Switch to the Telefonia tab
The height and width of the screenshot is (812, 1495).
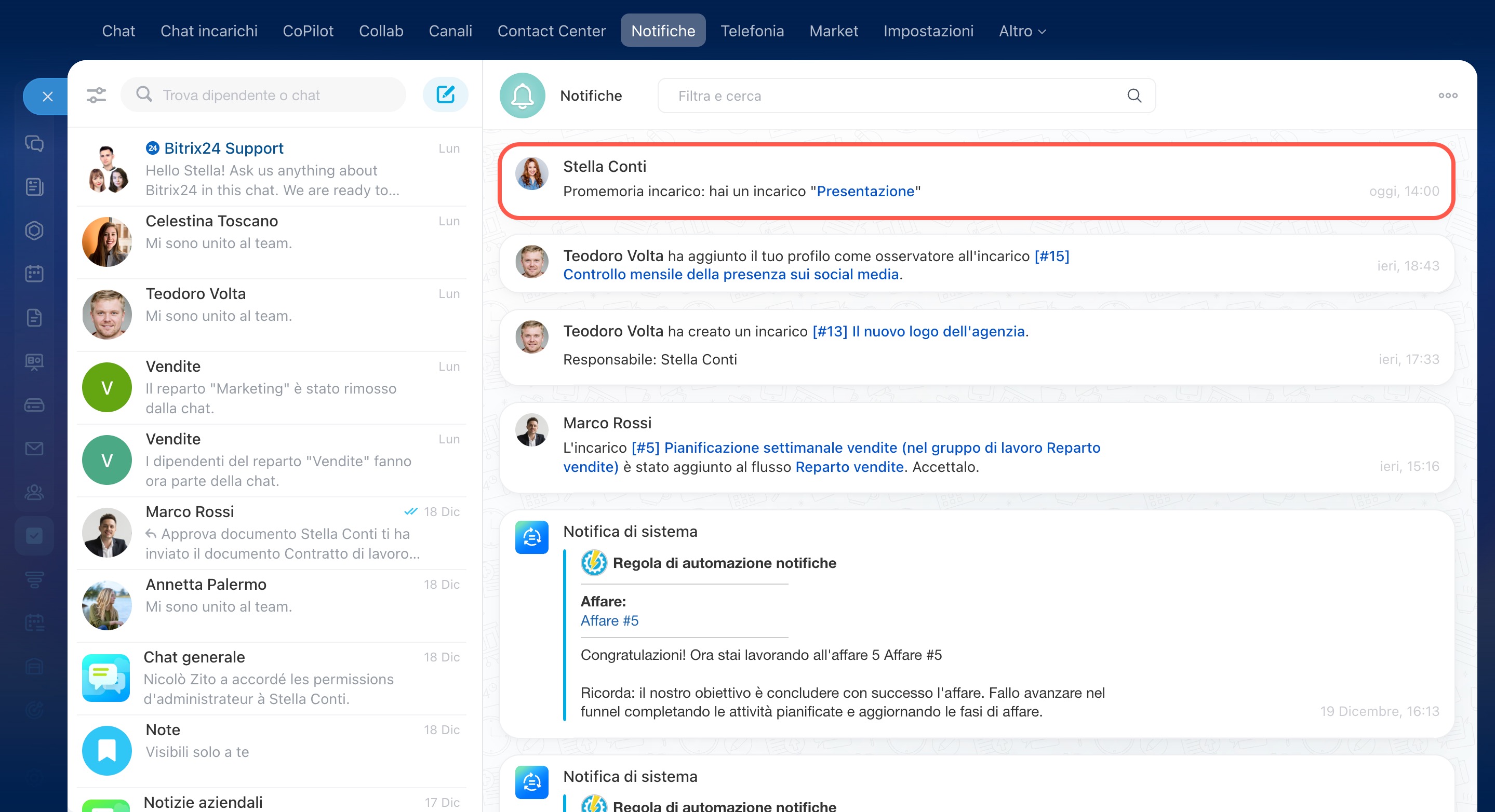click(752, 31)
